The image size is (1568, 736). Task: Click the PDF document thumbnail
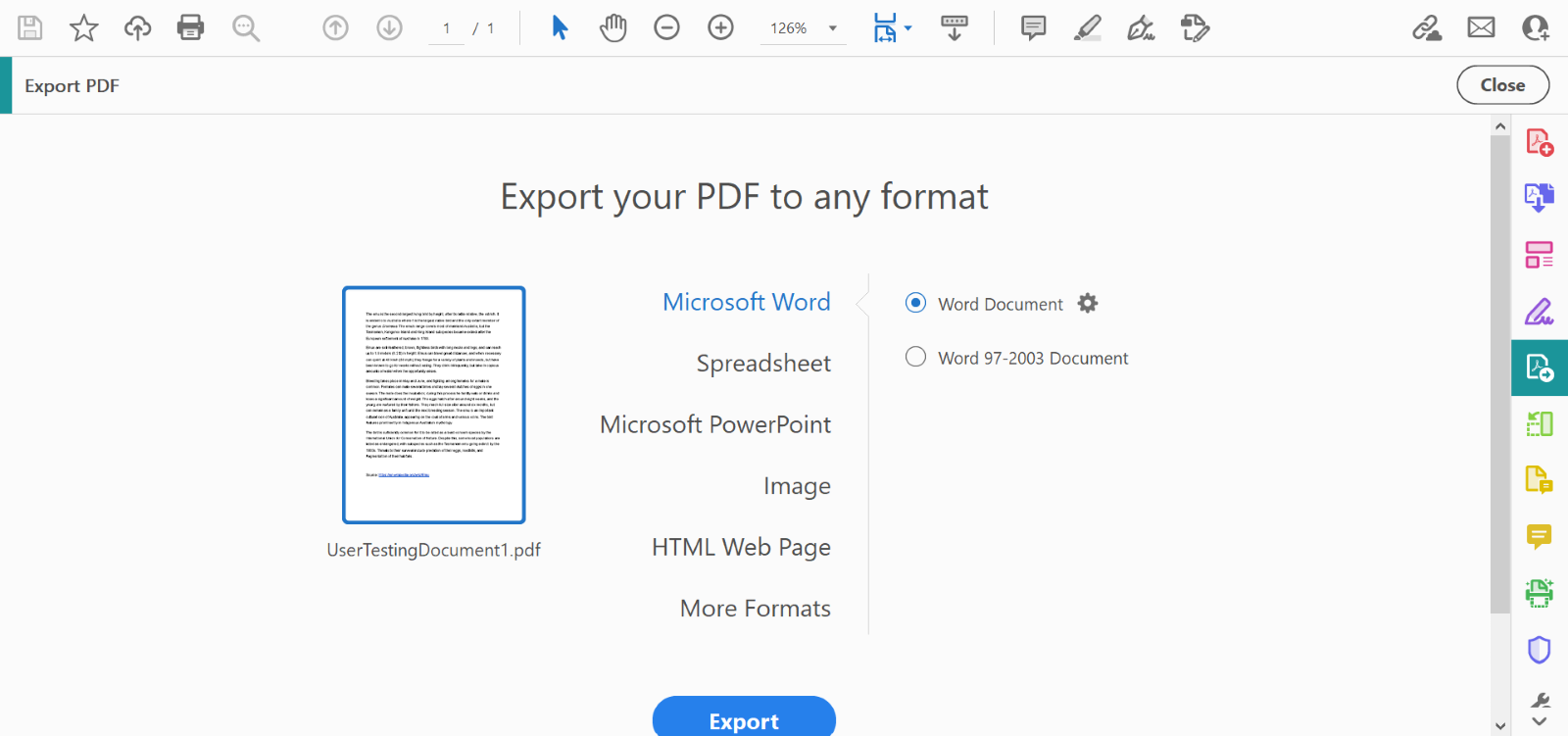[434, 405]
